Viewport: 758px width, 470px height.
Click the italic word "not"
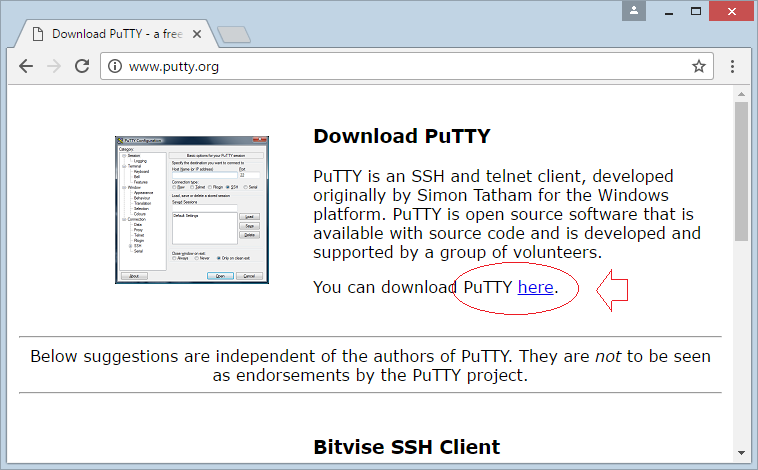[x=608, y=356]
